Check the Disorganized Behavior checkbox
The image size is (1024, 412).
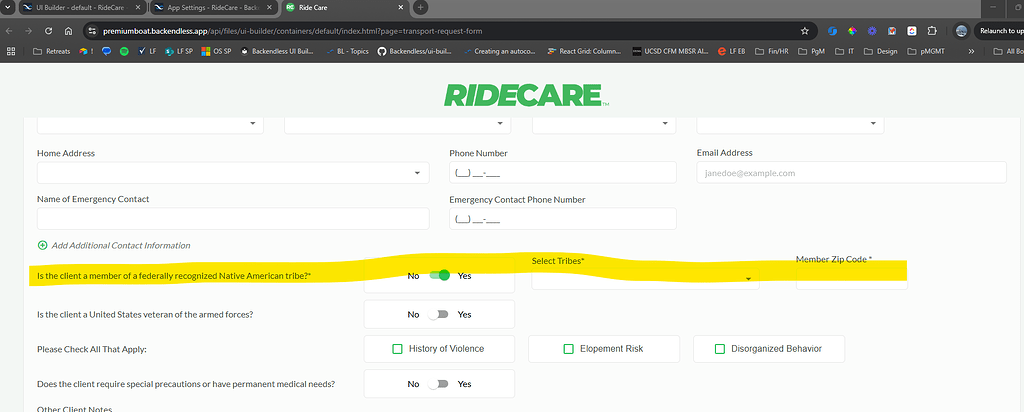coord(719,349)
